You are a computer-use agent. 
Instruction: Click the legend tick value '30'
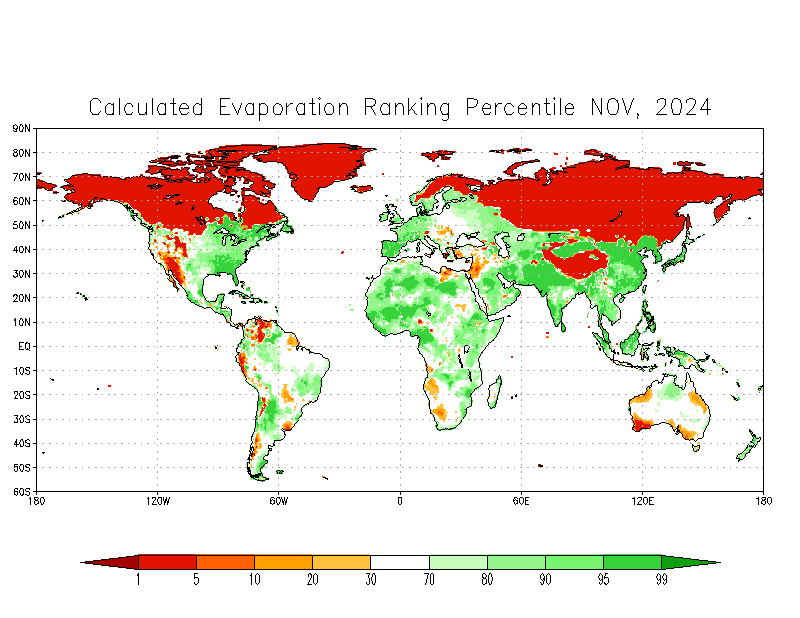(371, 580)
